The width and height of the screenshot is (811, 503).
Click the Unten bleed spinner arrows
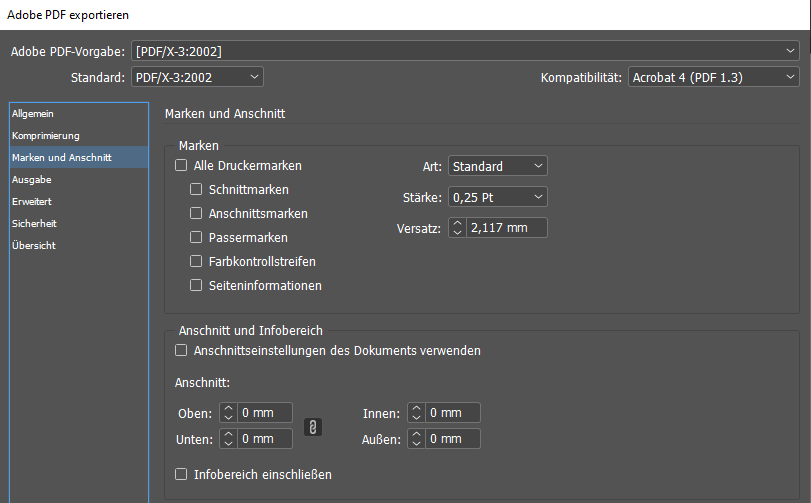click(x=228, y=439)
